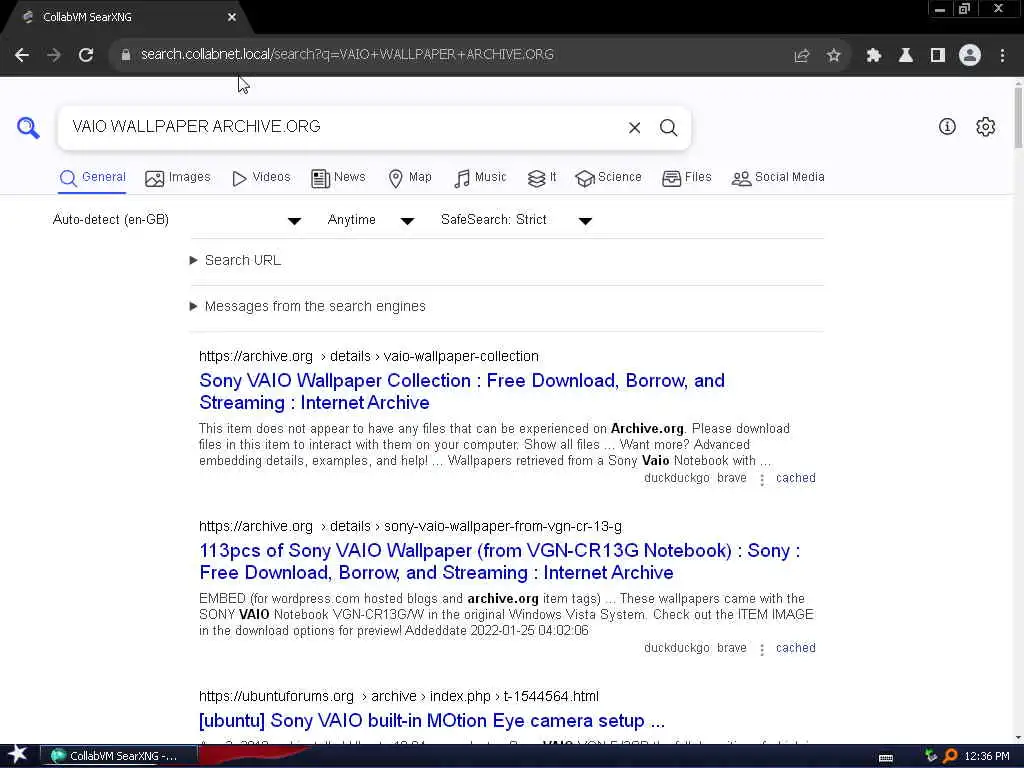1024x768 pixels.
Task: Switch to Images category
Action: [x=178, y=178]
